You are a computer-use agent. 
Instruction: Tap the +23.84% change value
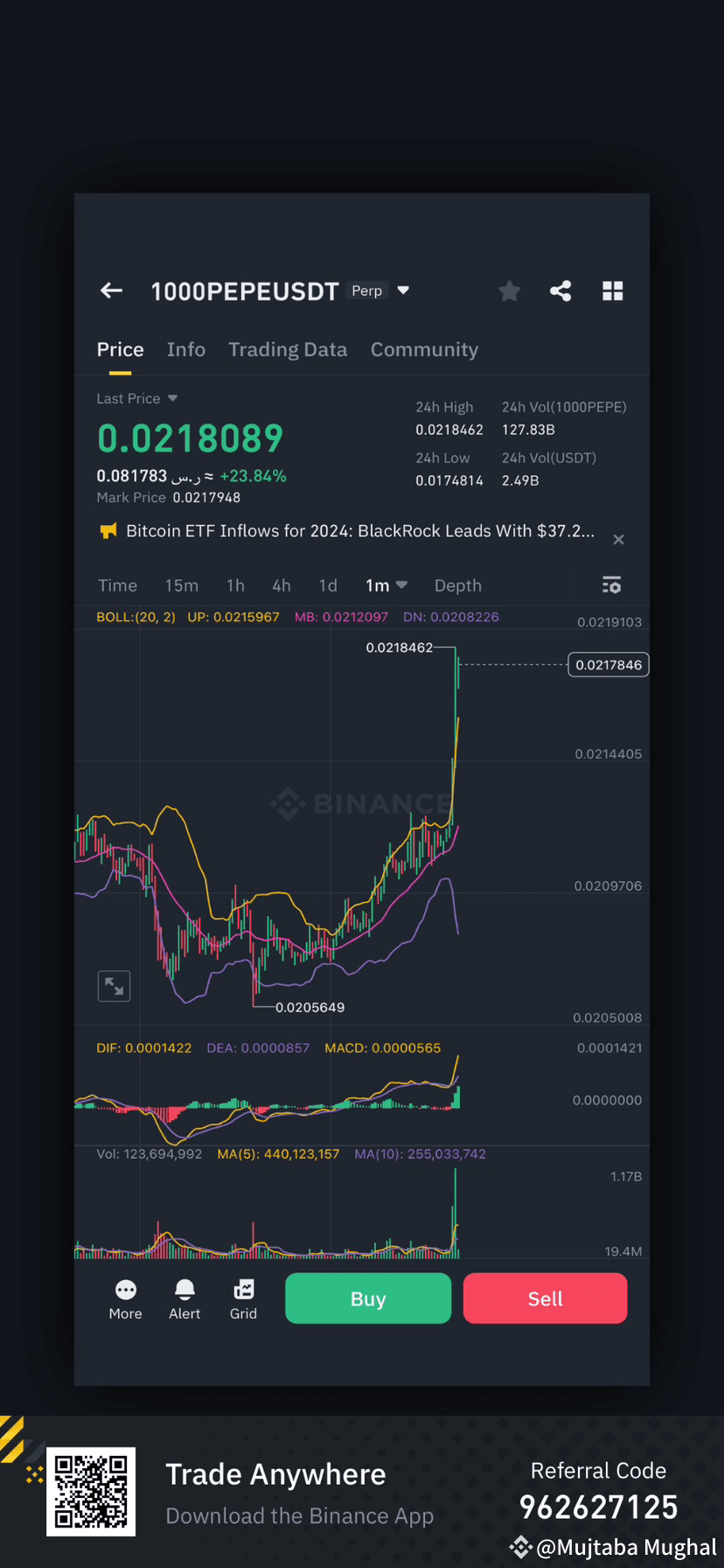[253, 476]
